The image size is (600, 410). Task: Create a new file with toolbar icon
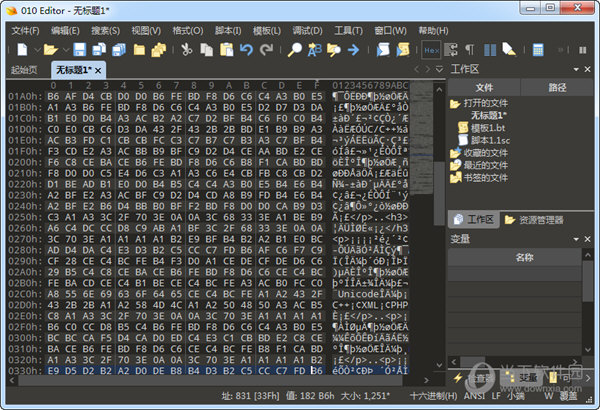tap(22, 50)
